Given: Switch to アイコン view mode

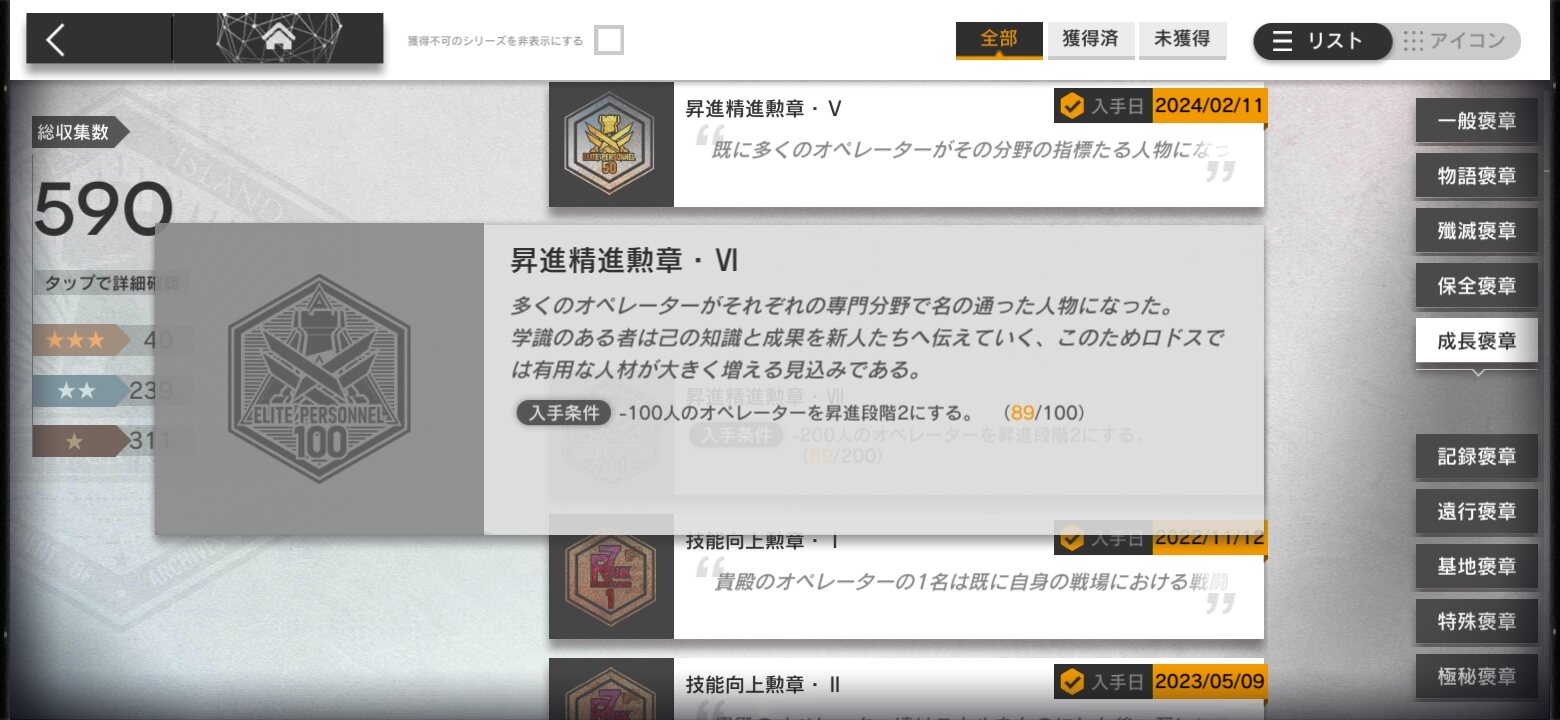Looking at the screenshot, I should tap(1457, 41).
